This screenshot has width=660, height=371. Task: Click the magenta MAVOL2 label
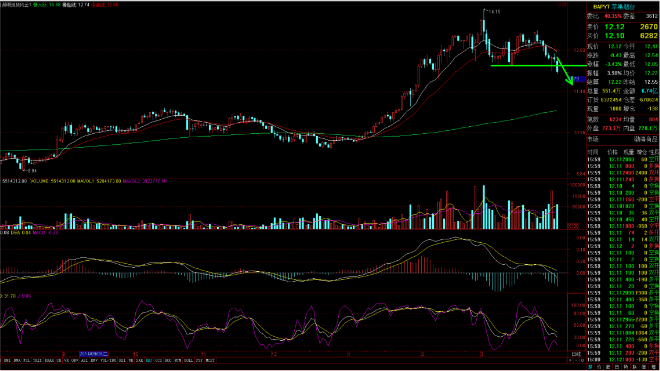click(x=144, y=181)
